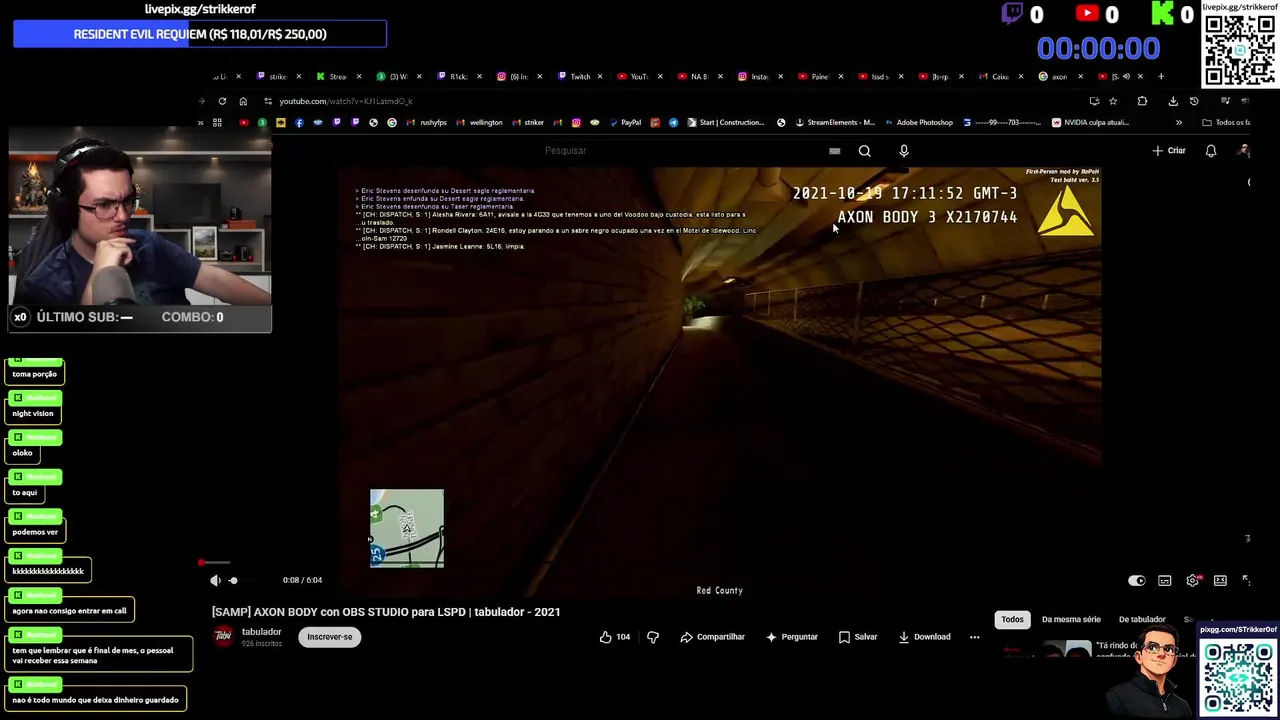Open more actions ellipsis menu
The width and height of the screenshot is (1280, 720).
974,637
